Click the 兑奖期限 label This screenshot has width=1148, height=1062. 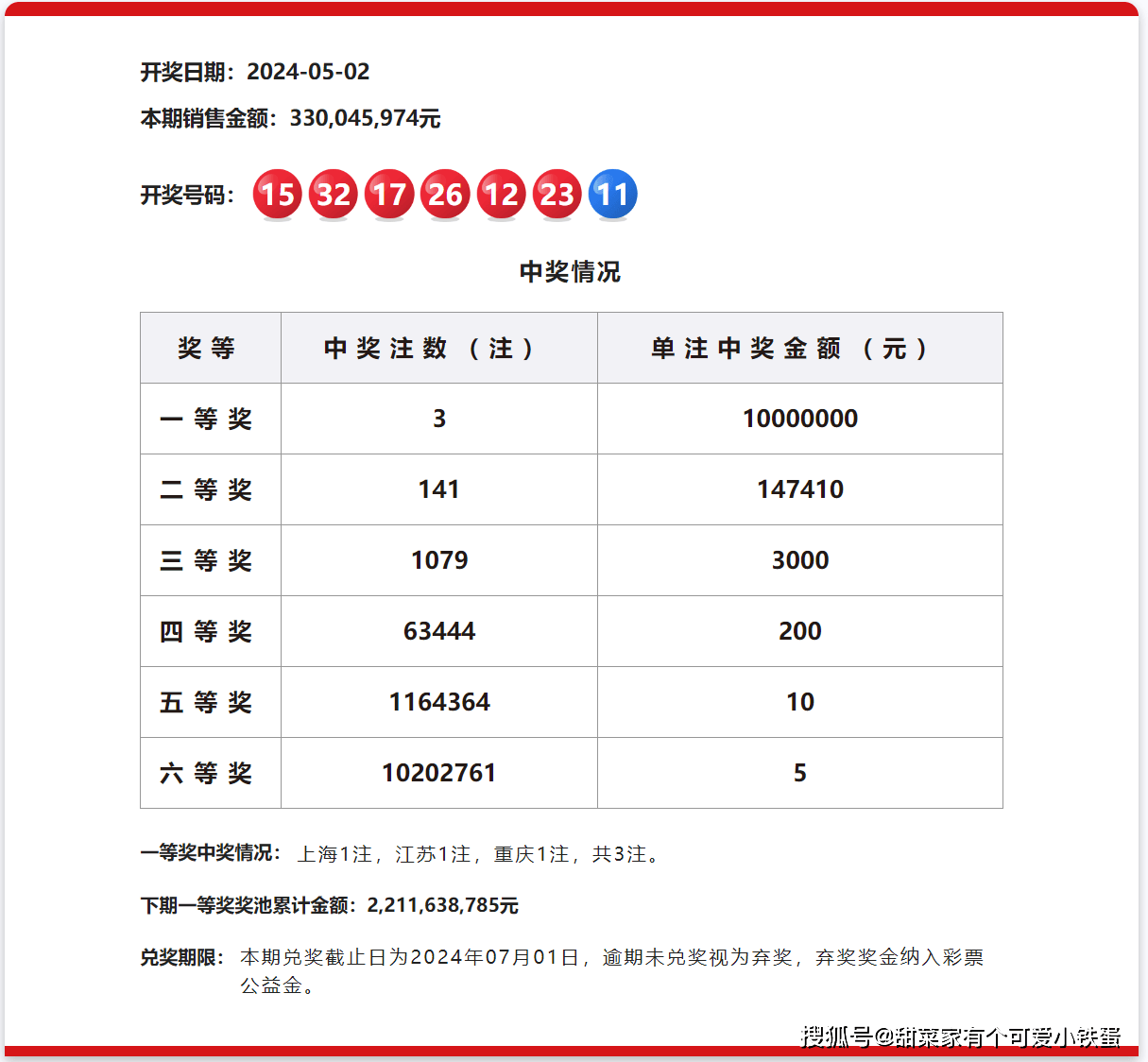(182, 957)
